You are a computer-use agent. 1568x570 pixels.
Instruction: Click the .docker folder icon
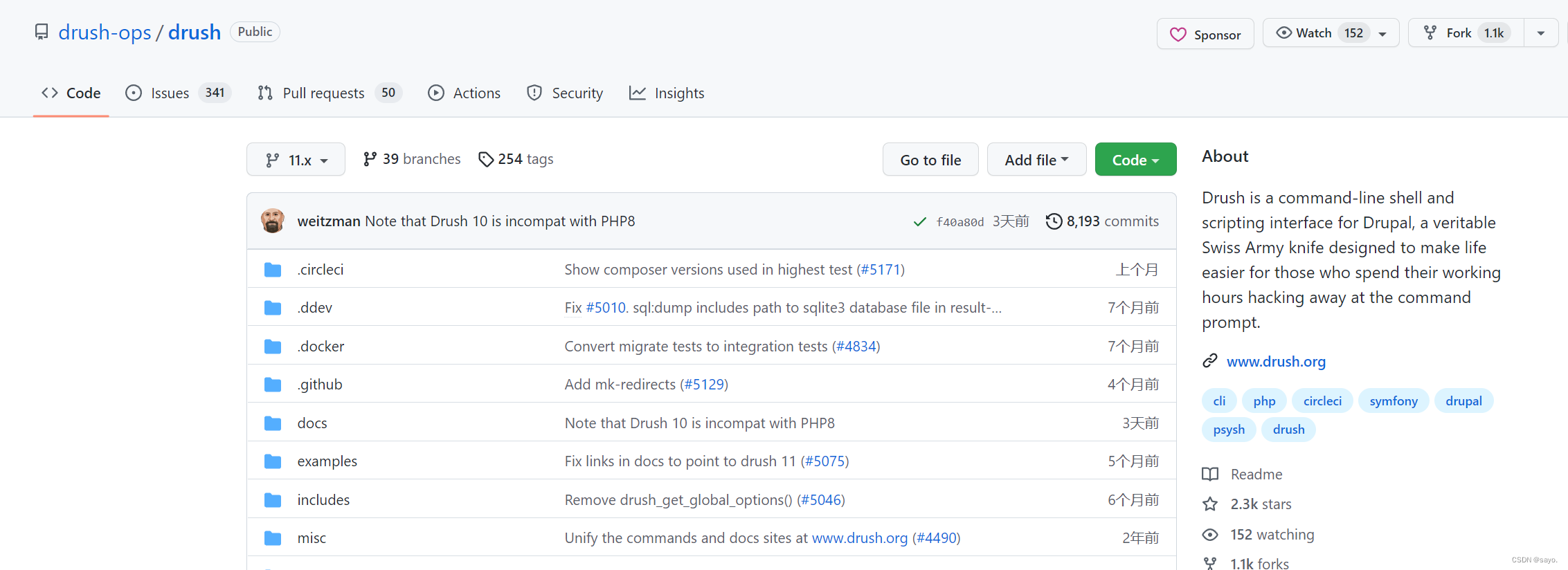[x=273, y=347]
